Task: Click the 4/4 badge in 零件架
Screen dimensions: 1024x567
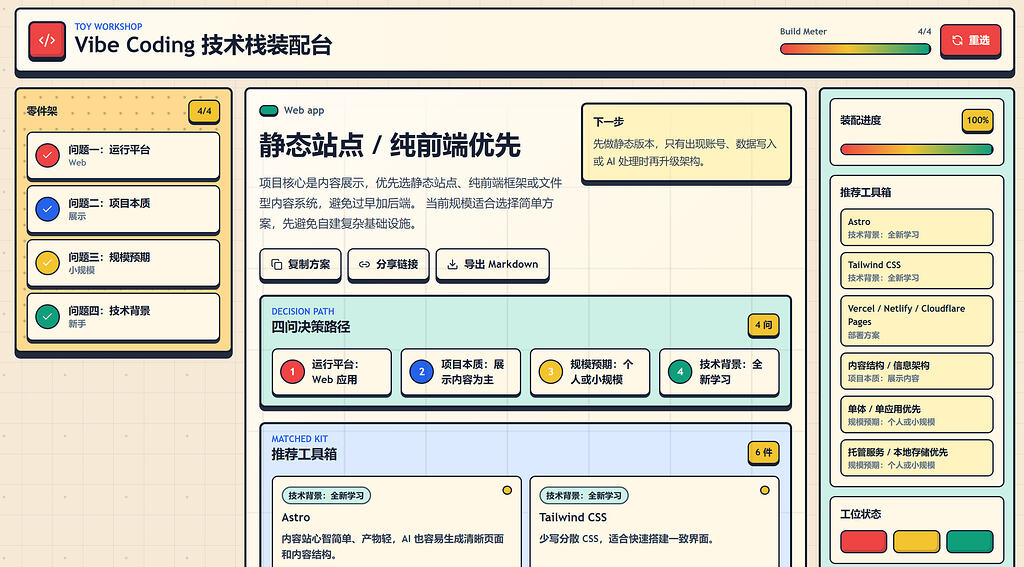Action: tap(204, 111)
